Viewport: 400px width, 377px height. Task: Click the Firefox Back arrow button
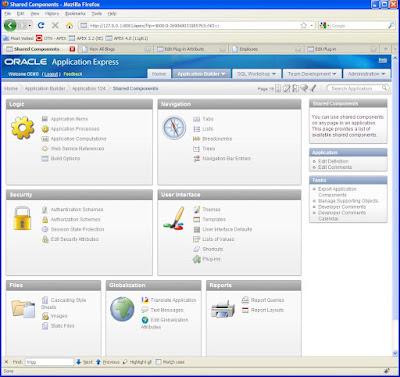coord(10,25)
